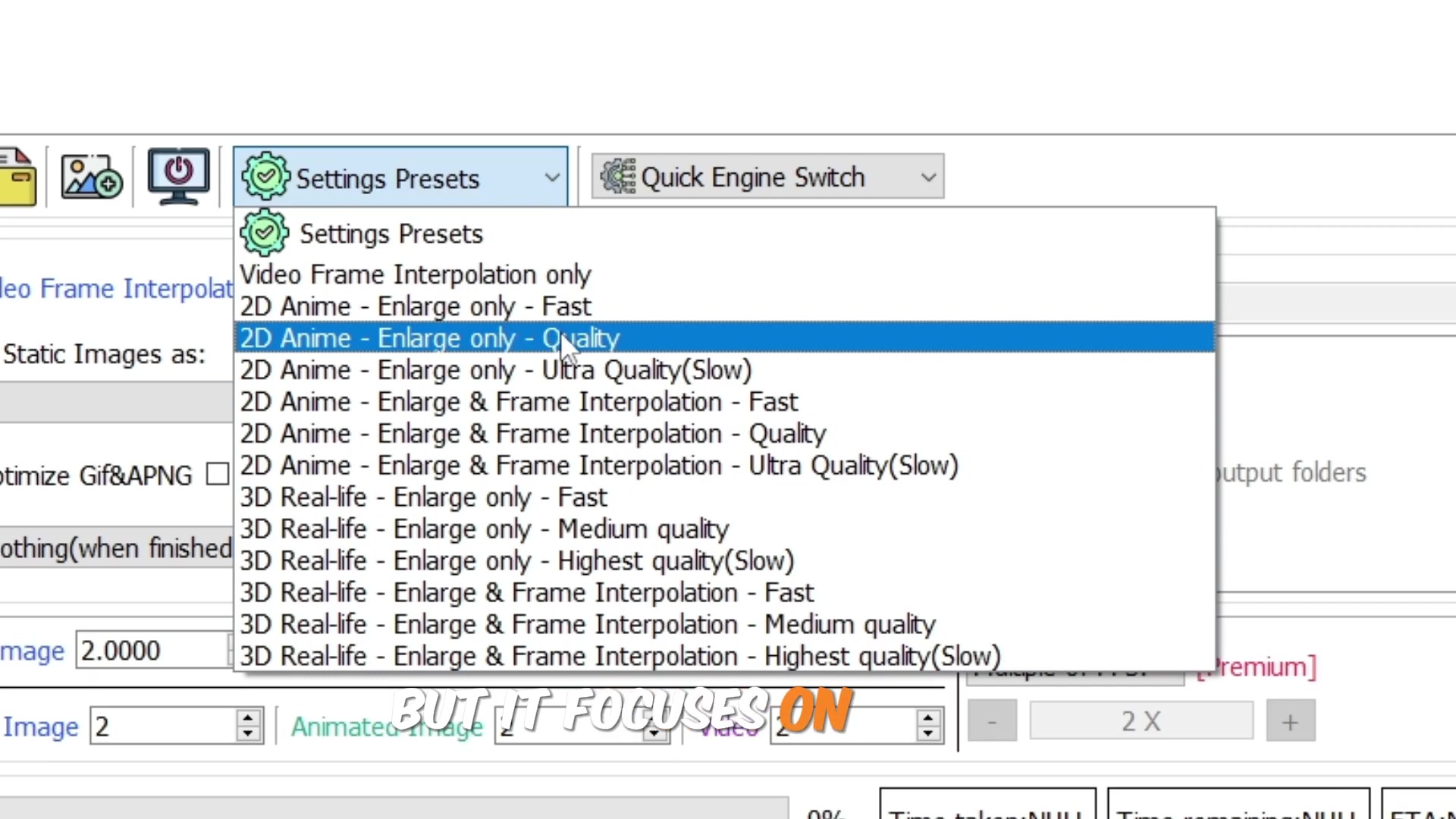Click the Quick Engine Switch gear icon
The height and width of the screenshot is (819, 1456).
(x=618, y=177)
